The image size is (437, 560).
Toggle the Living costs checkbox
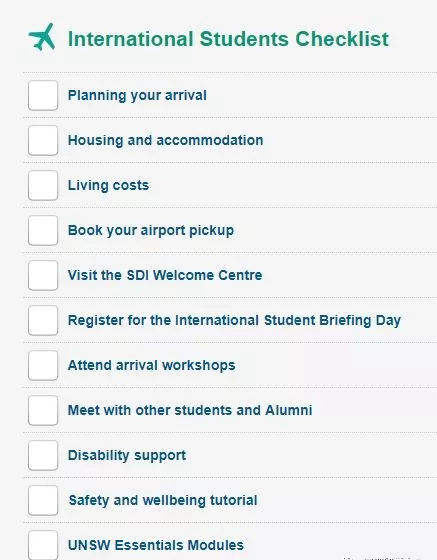click(x=43, y=185)
